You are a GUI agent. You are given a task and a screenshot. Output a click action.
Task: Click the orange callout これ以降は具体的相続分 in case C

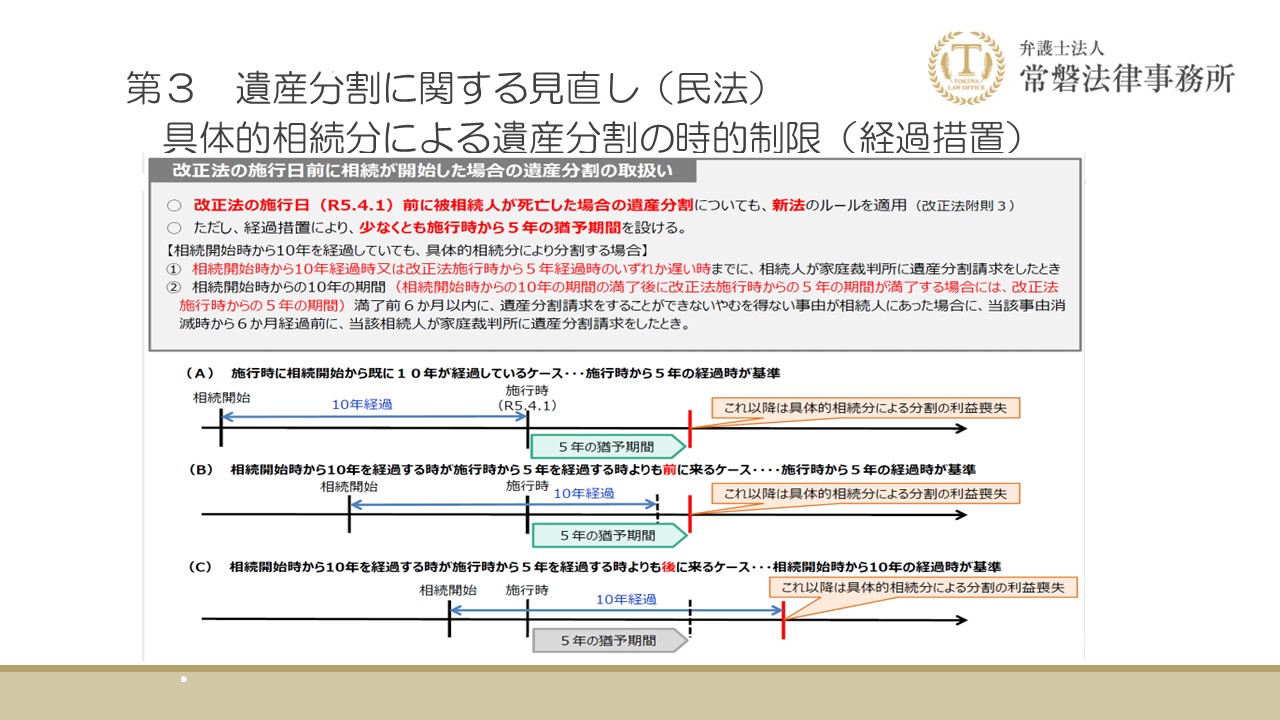[x=923, y=587]
